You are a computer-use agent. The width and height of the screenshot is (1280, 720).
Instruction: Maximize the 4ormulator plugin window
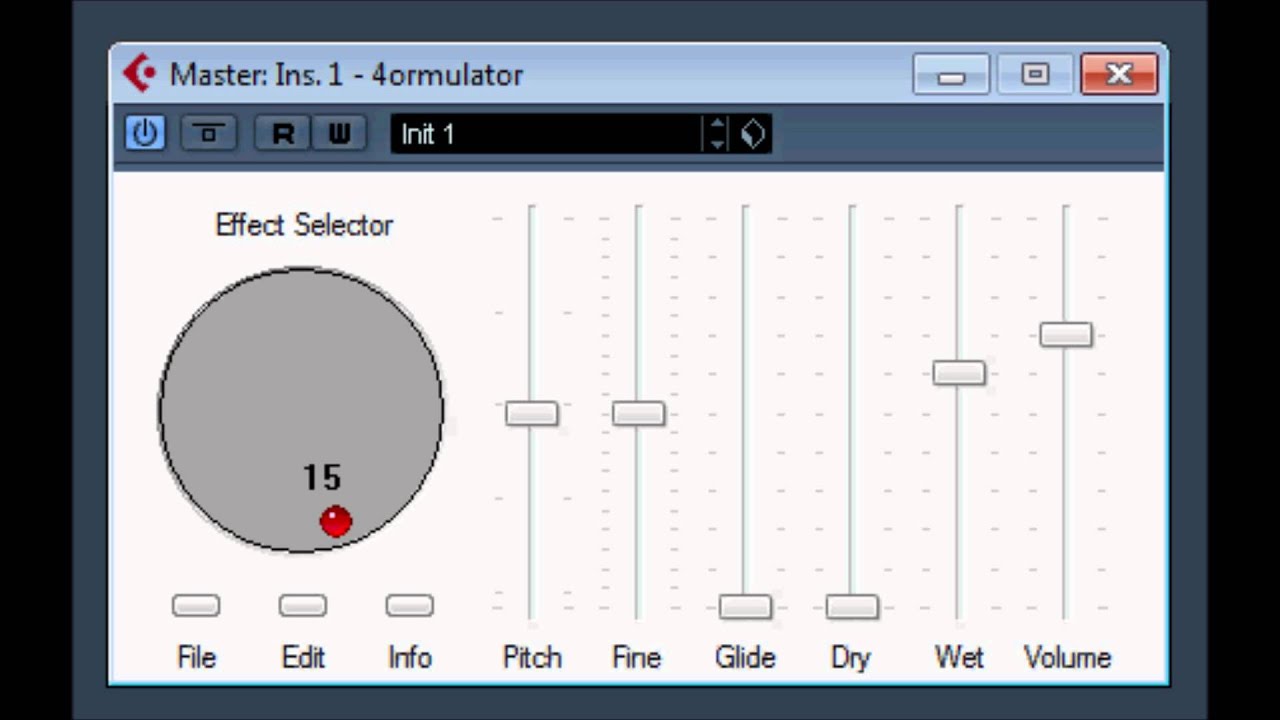point(1035,75)
